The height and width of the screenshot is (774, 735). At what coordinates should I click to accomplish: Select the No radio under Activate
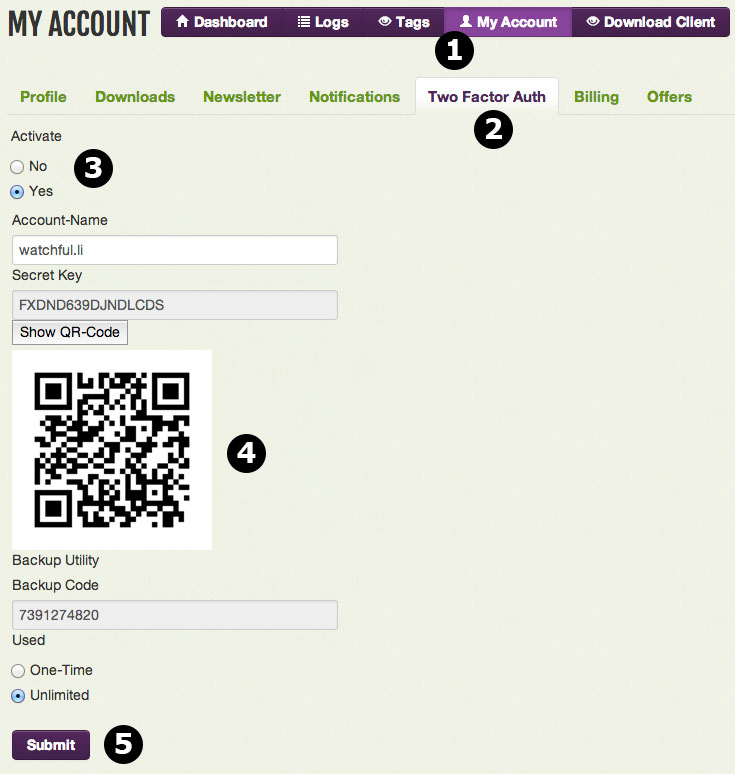point(17,167)
